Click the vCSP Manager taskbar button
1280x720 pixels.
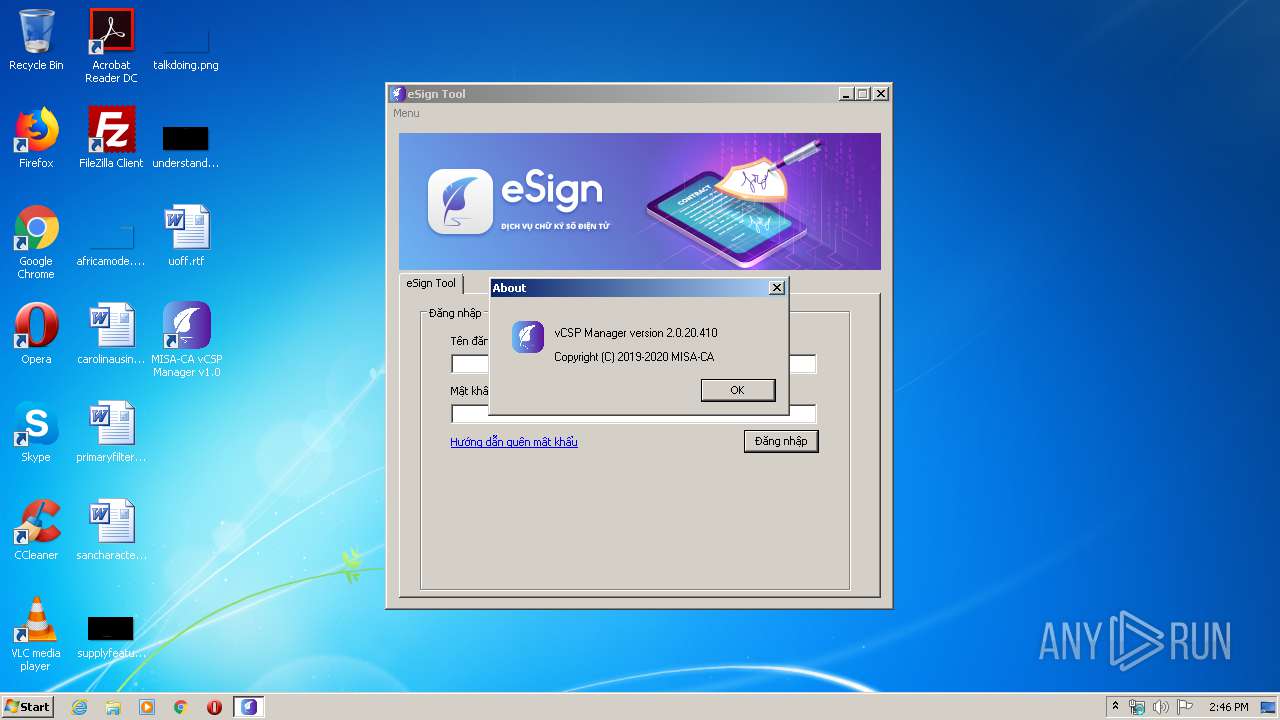[249, 707]
